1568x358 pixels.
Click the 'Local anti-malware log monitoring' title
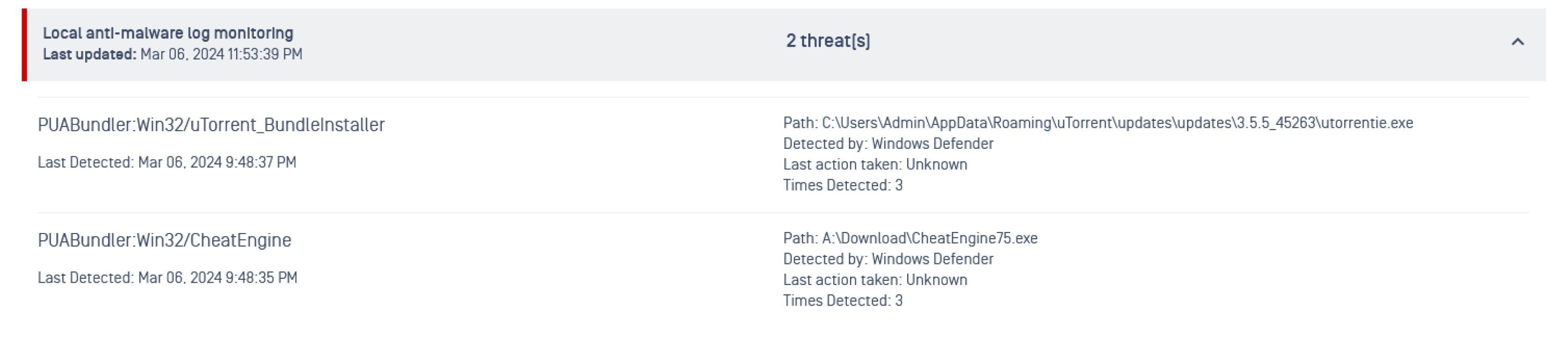pos(168,33)
